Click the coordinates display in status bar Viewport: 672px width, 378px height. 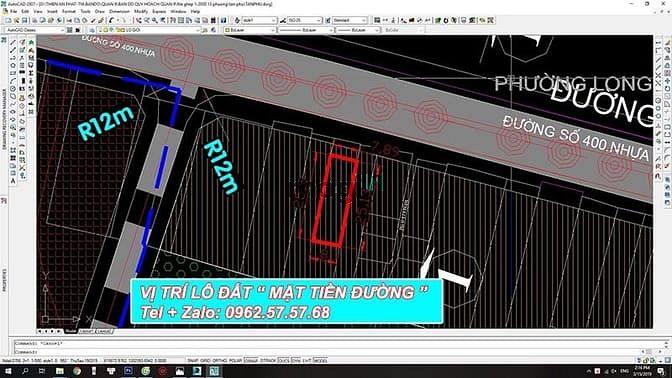click(135, 360)
